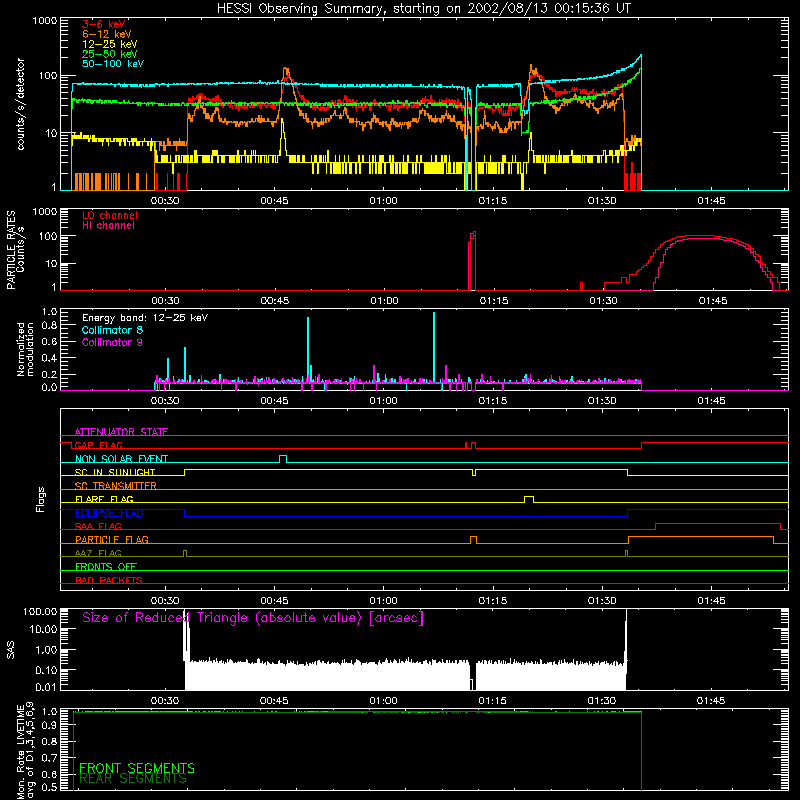Click the 'counts/s/detector' y-axis label

click(21, 104)
